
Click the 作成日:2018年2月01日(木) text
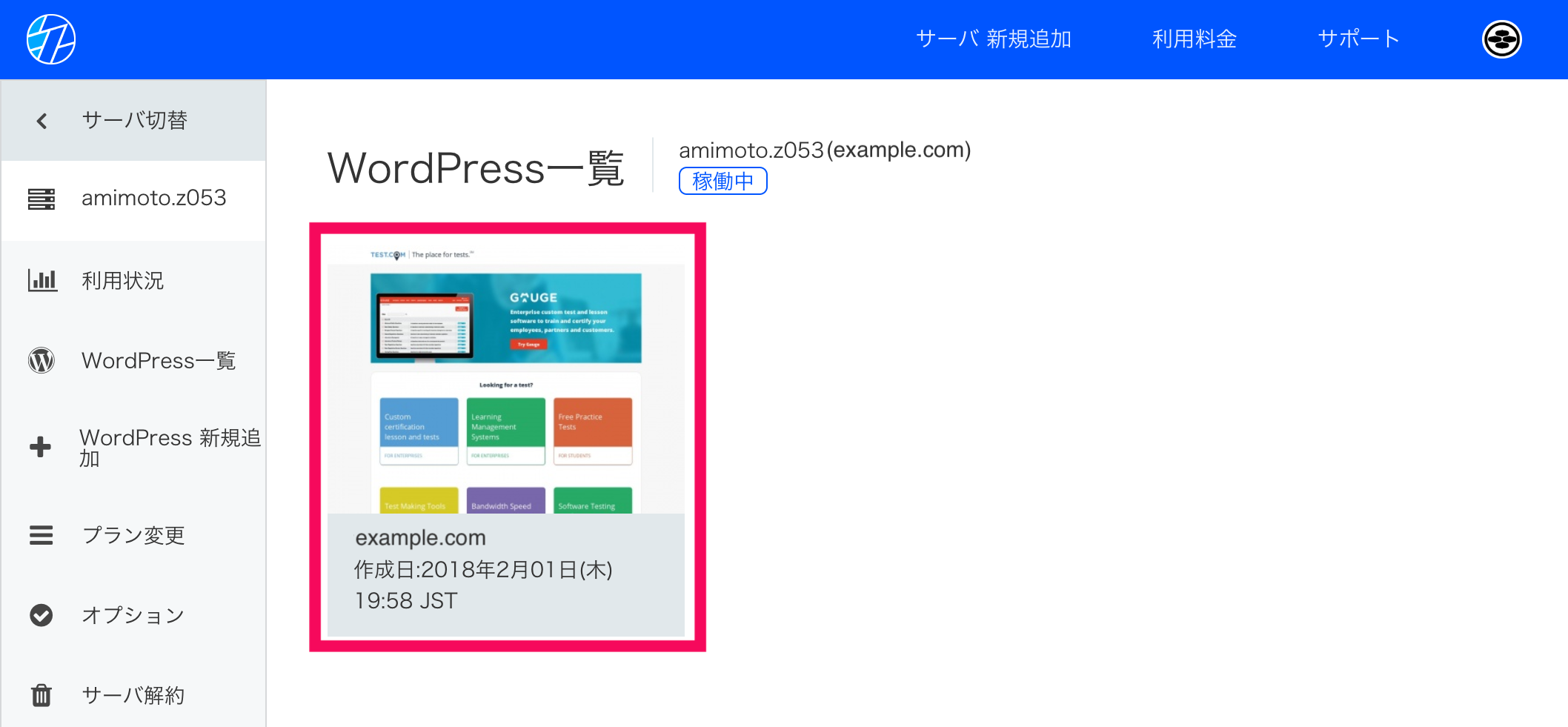tap(483, 569)
